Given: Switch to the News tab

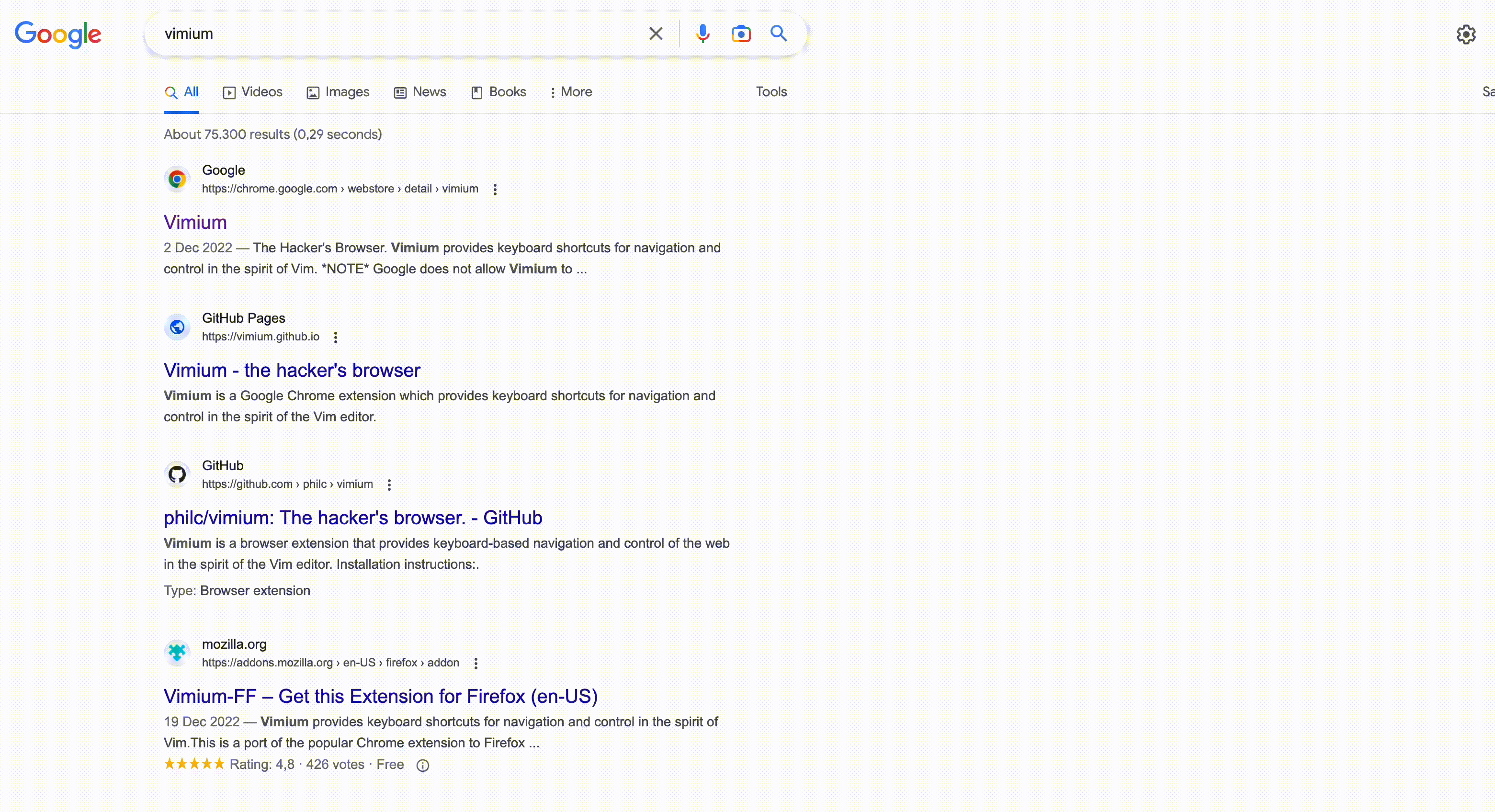Looking at the screenshot, I should pos(420,92).
